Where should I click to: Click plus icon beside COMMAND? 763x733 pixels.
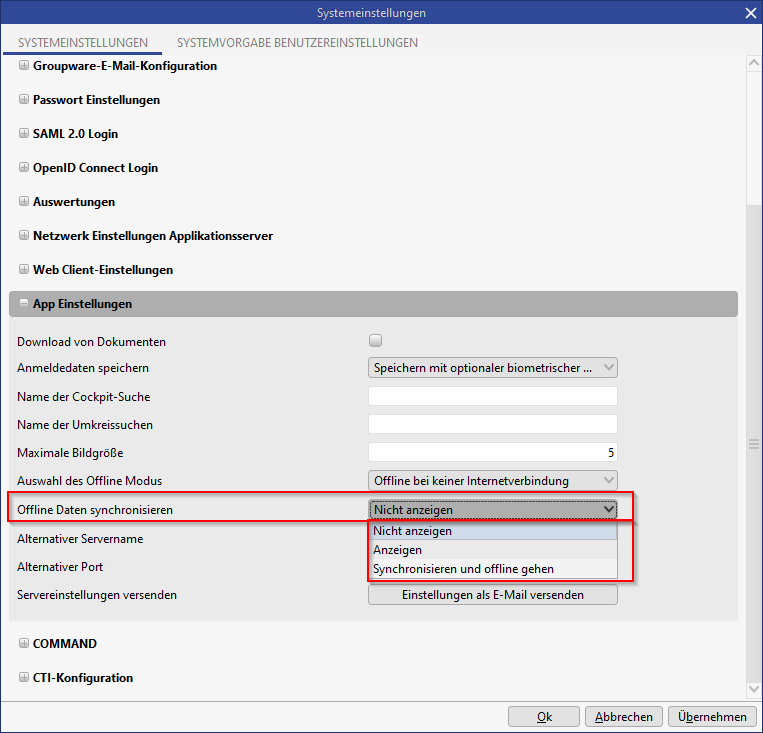tap(24, 644)
